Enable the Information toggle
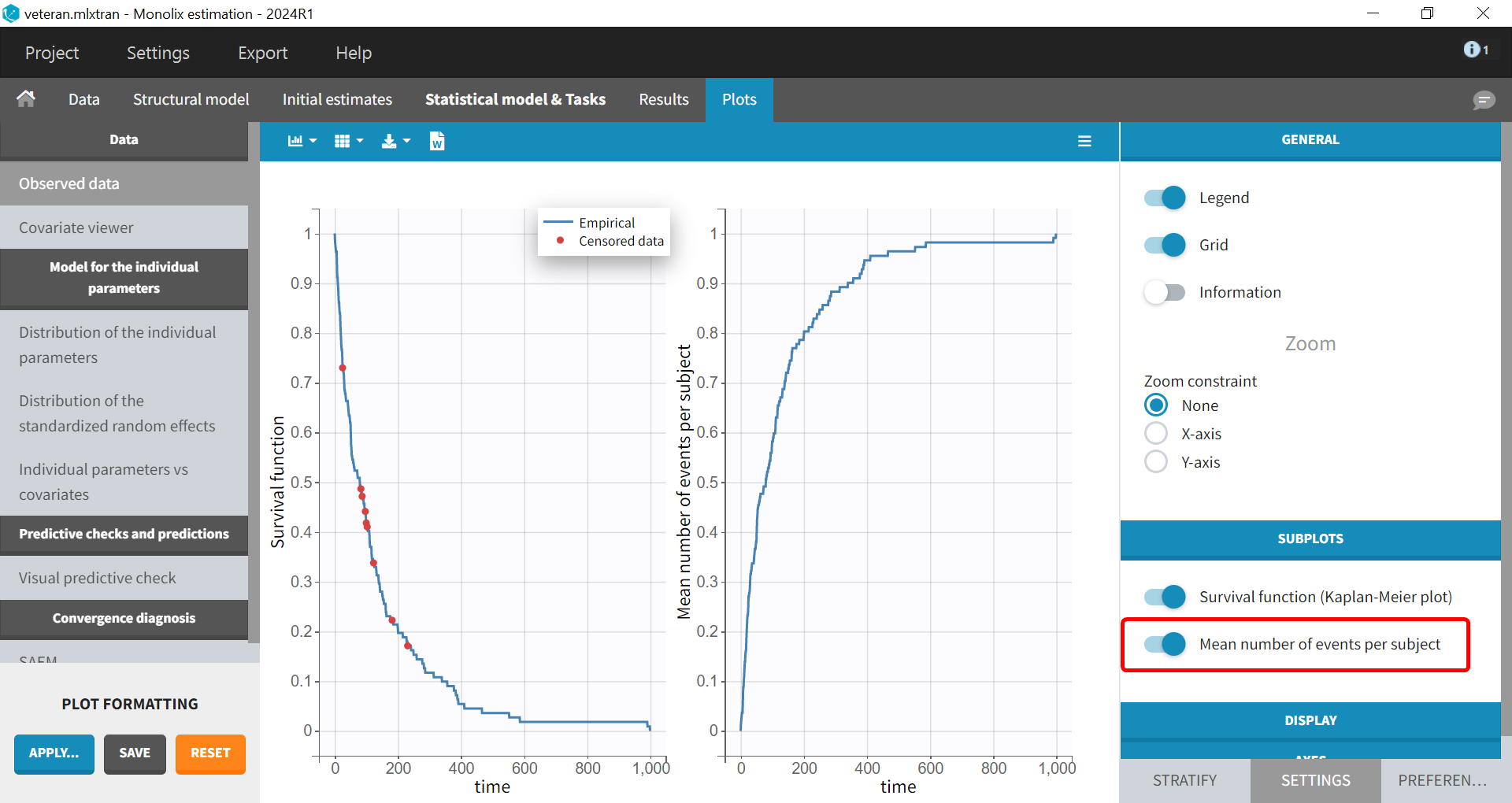Viewport: 1512px width, 803px height. coord(1165,292)
